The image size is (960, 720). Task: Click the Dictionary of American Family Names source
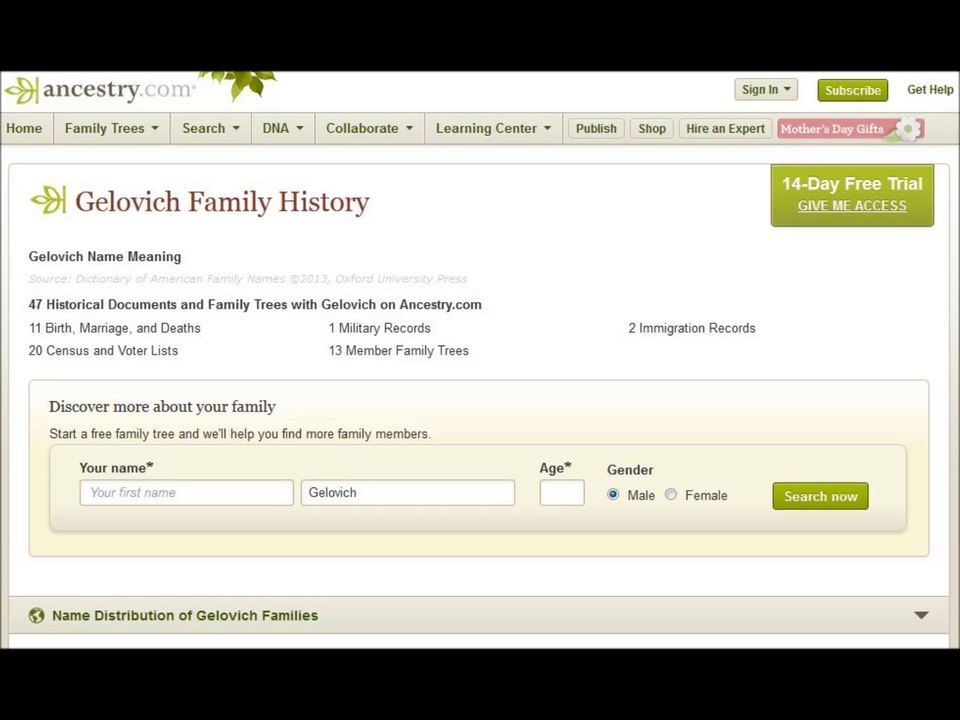point(247,279)
